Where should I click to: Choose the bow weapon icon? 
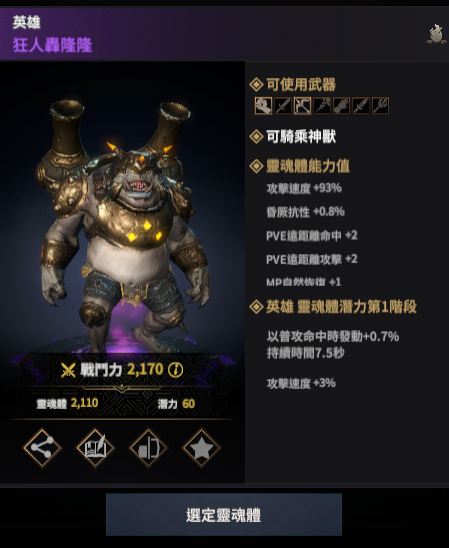303,106
